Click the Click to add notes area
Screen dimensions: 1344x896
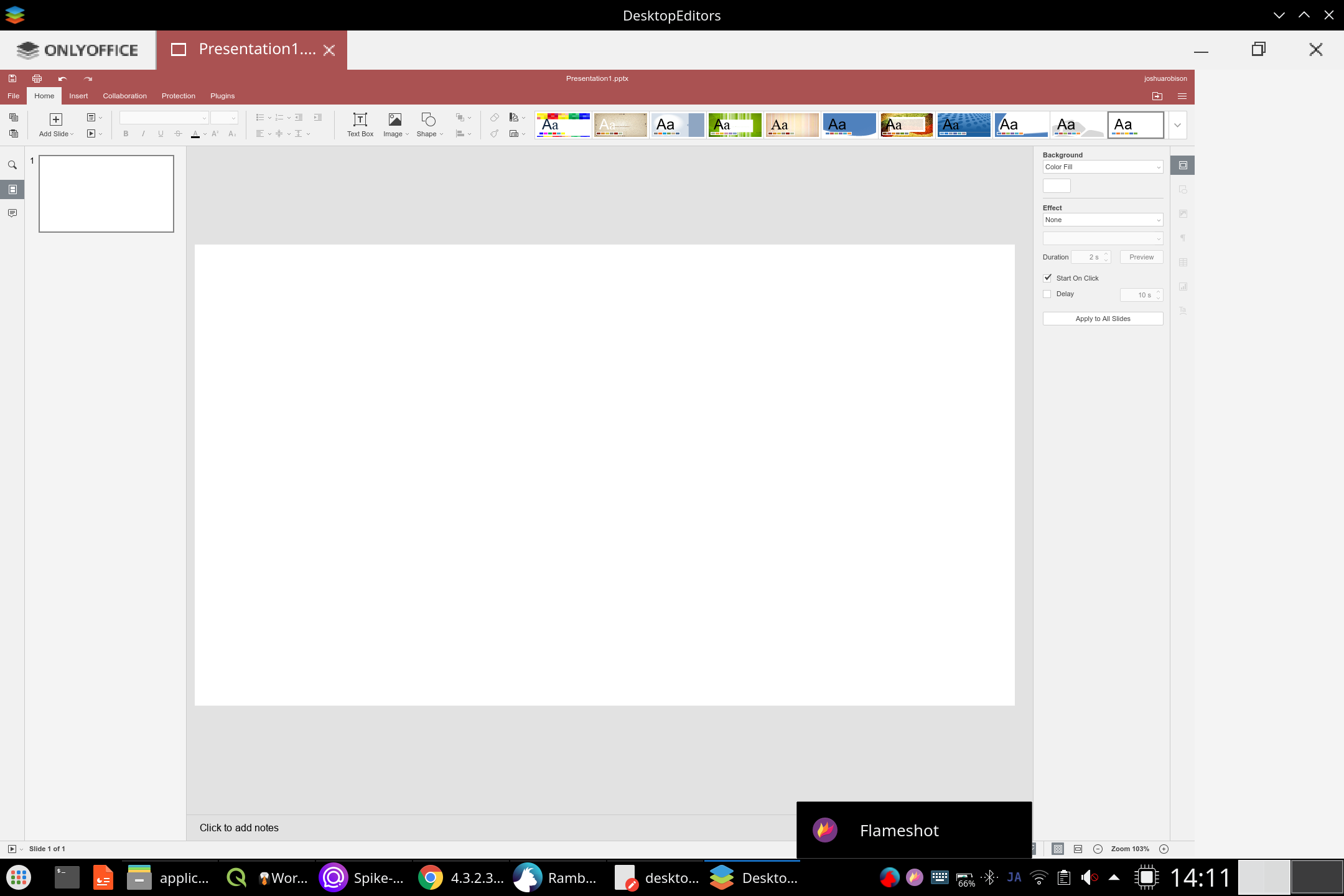(x=239, y=828)
